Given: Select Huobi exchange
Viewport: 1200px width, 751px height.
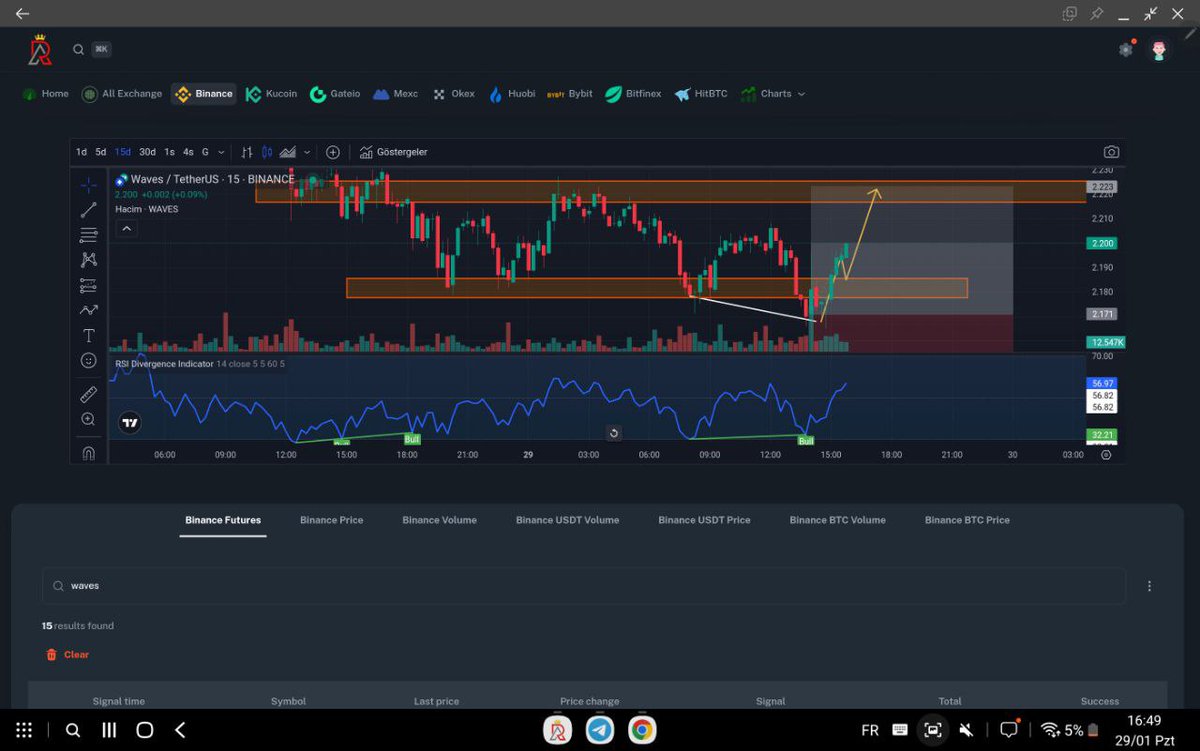Looking at the screenshot, I should click(512, 94).
